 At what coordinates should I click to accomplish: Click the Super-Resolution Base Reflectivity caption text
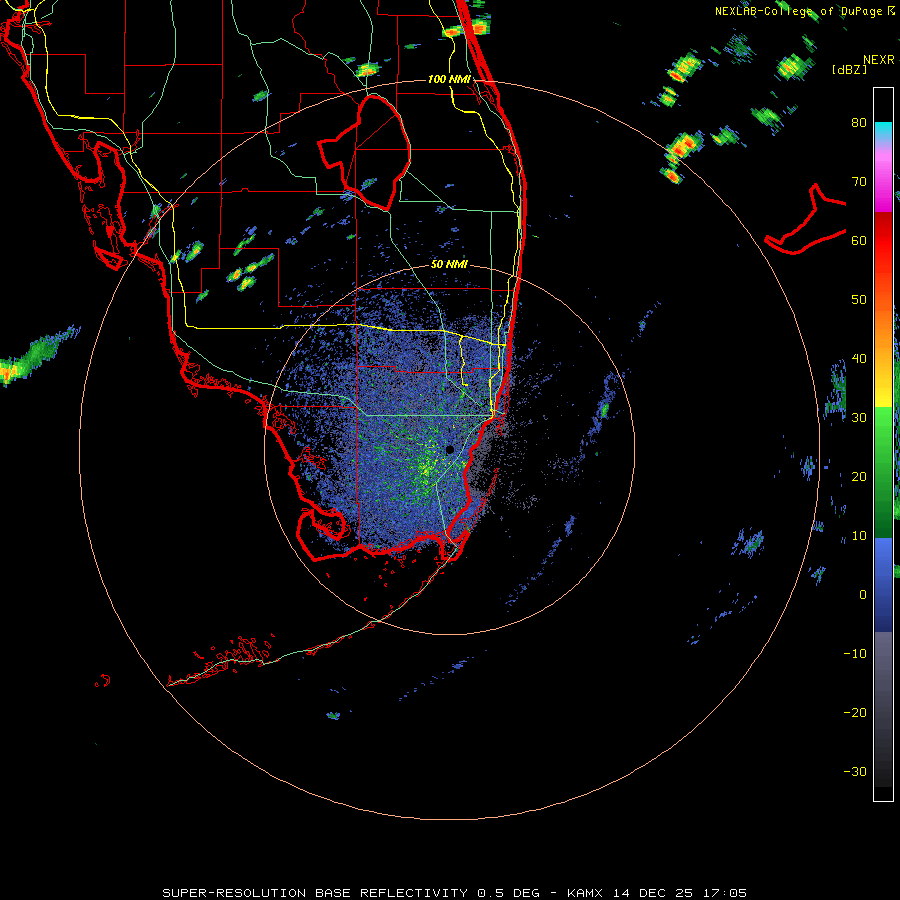pyautogui.click(x=454, y=893)
